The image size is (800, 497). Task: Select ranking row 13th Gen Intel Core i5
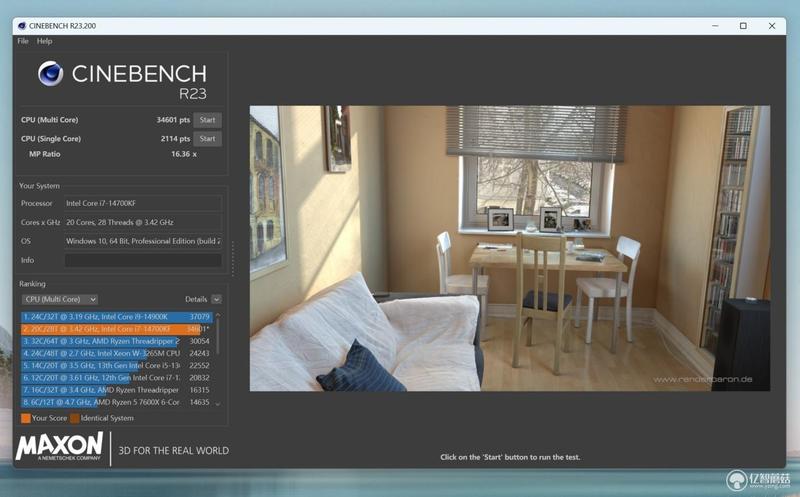tap(116, 366)
